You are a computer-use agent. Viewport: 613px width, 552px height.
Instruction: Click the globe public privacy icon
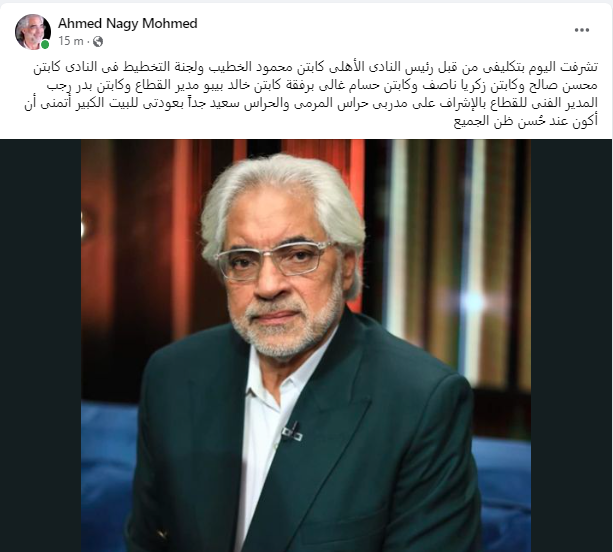coord(98,41)
